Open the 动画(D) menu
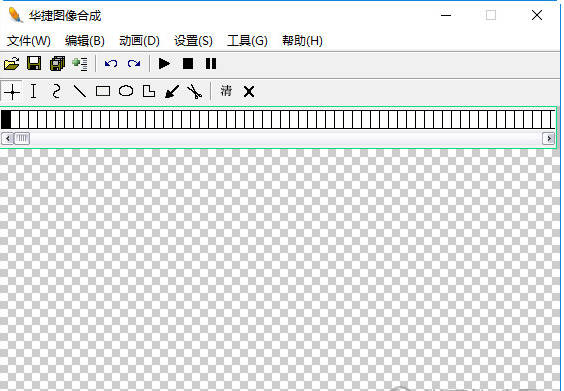This screenshot has height=391, width=564. [139, 41]
